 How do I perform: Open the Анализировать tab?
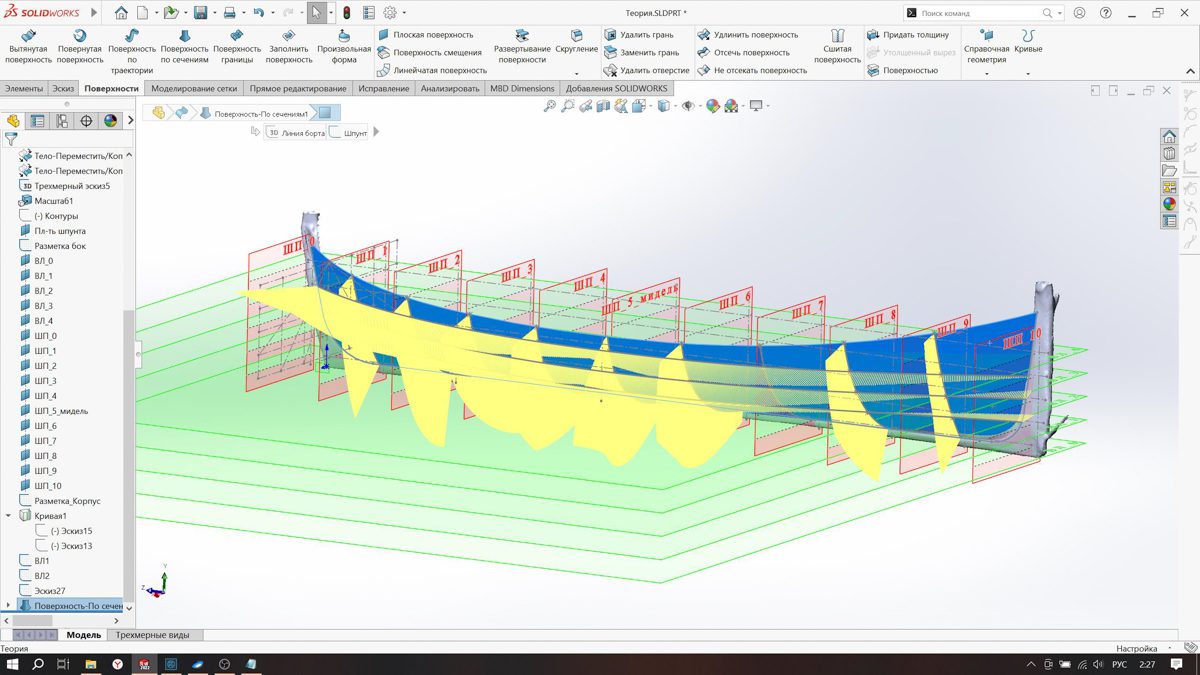point(450,89)
